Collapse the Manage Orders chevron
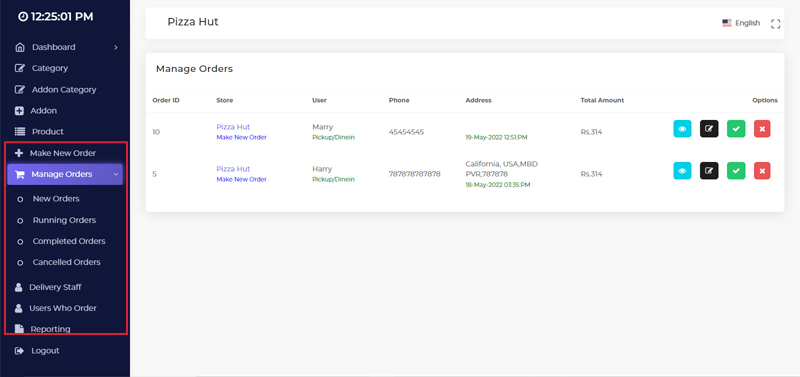The height and width of the screenshot is (377, 800). pyautogui.click(x=116, y=174)
